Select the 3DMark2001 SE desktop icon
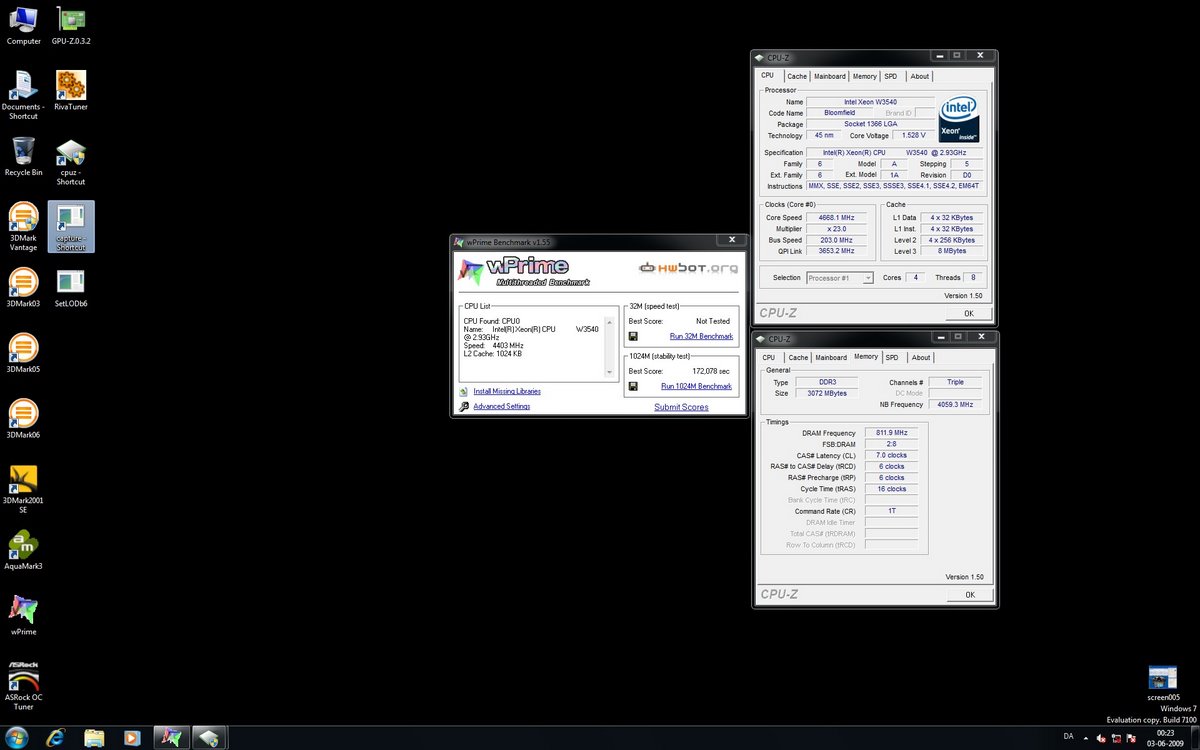The height and width of the screenshot is (750, 1200). [23, 489]
